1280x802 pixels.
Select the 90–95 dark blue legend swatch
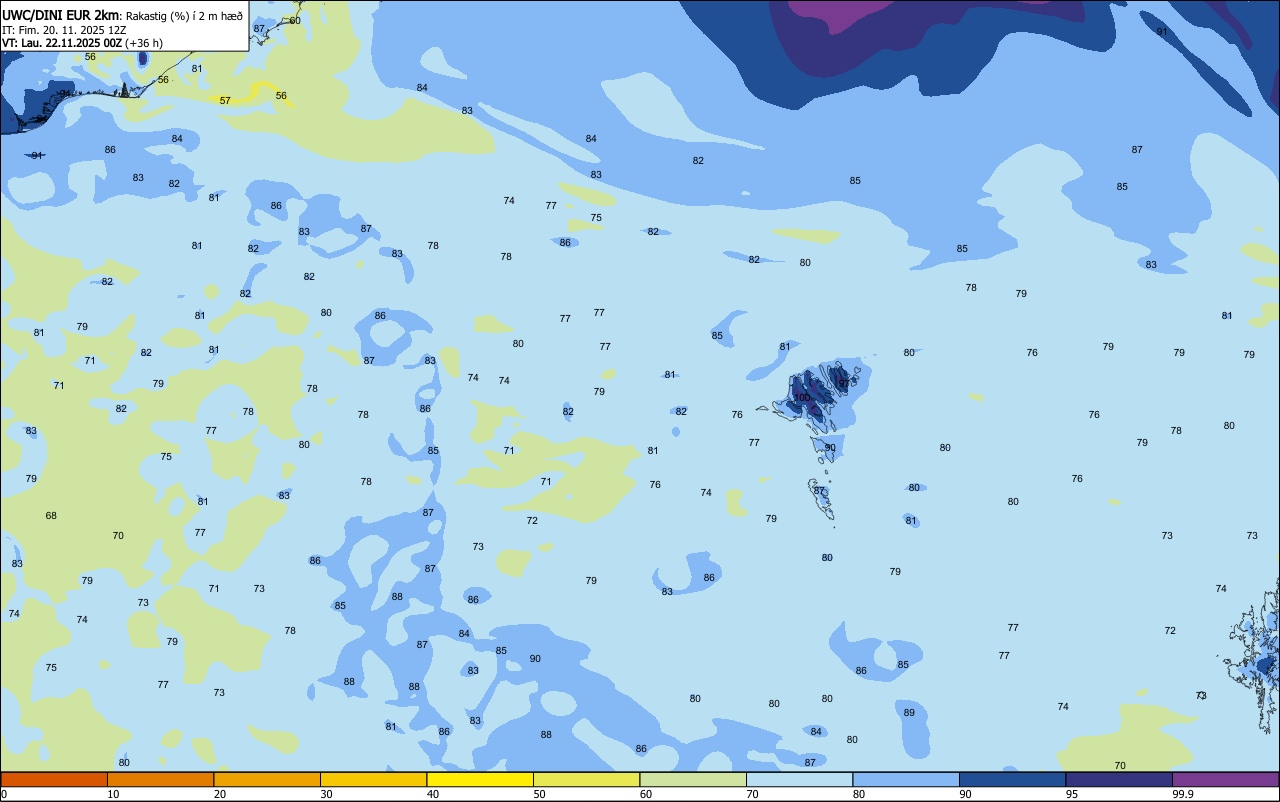coord(1012,779)
